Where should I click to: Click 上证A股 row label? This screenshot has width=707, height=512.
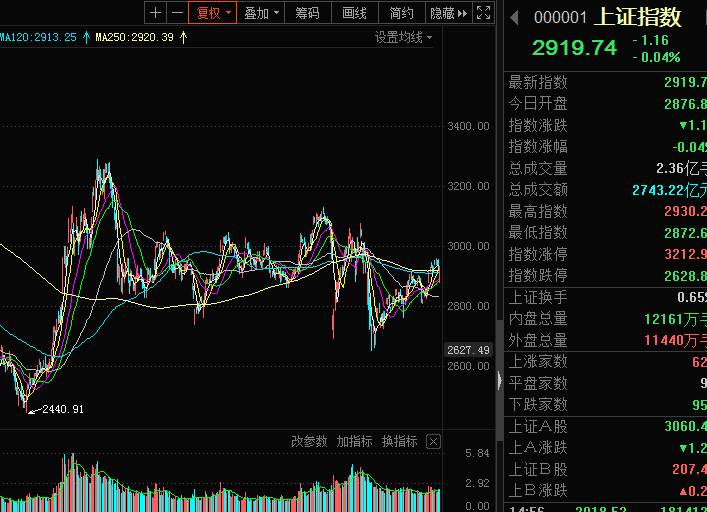pos(538,426)
